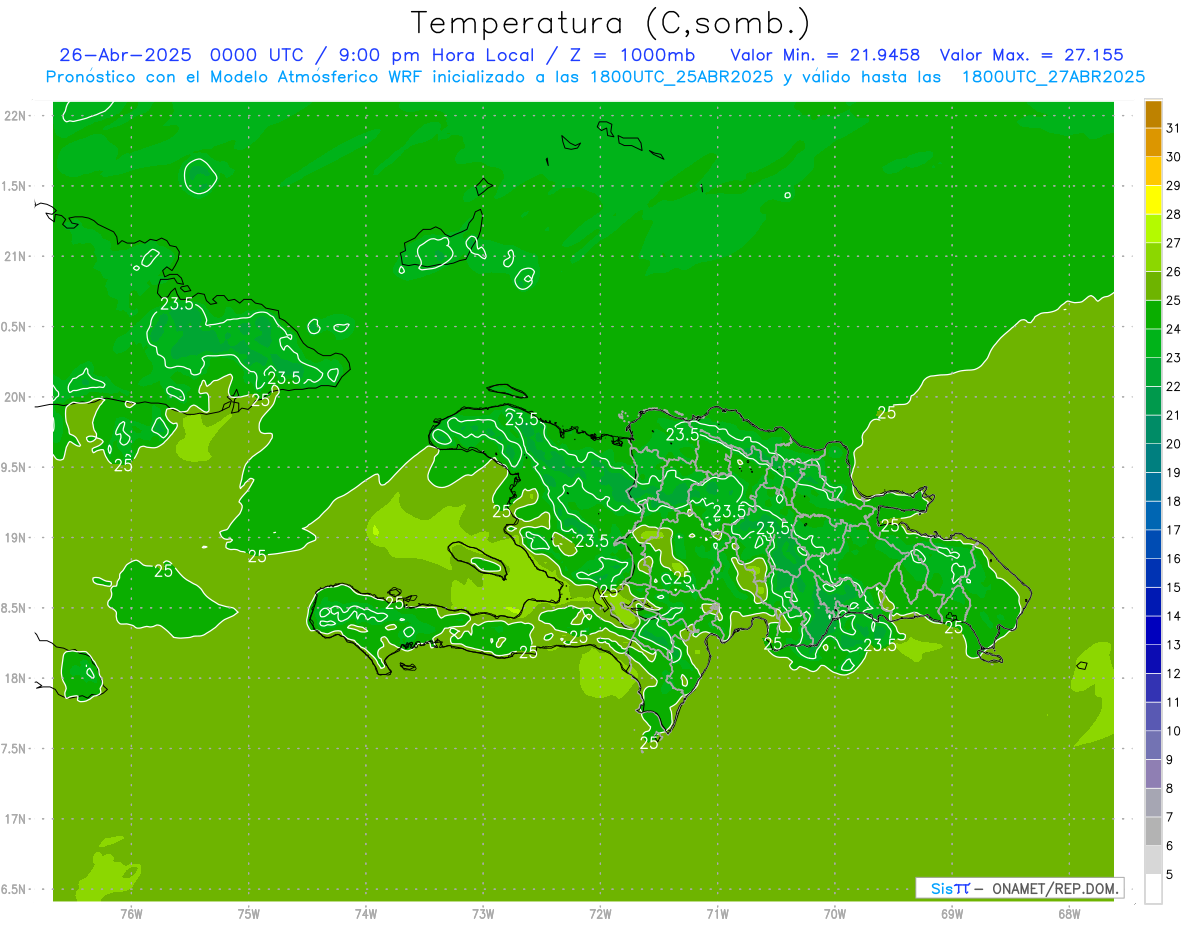The image size is (1200, 927).
Task: Pick the green swatch between legend 25 and 24
Action: tap(1153, 315)
